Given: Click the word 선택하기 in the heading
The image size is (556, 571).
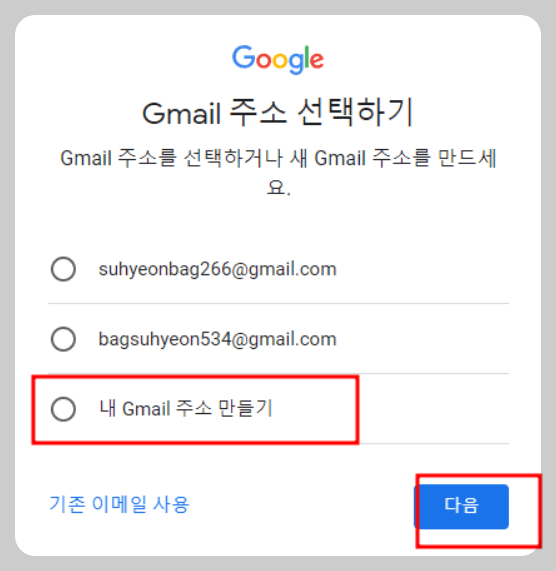Looking at the screenshot, I should click(355, 112).
